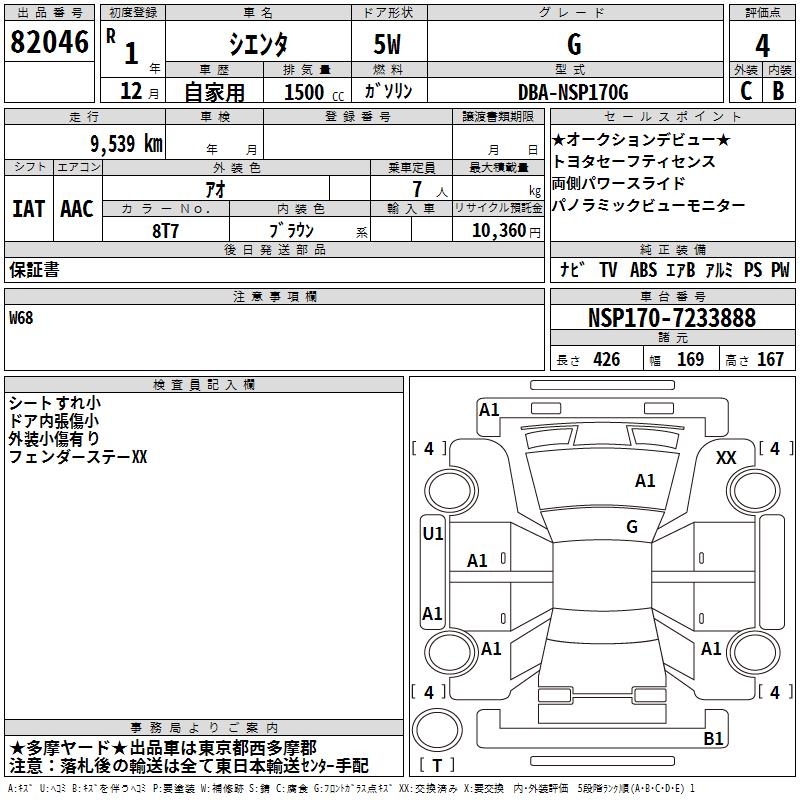Click 保証書 in later-shipped parts
This screenshot has height=800, width=800.
click(x=34, y=270)
